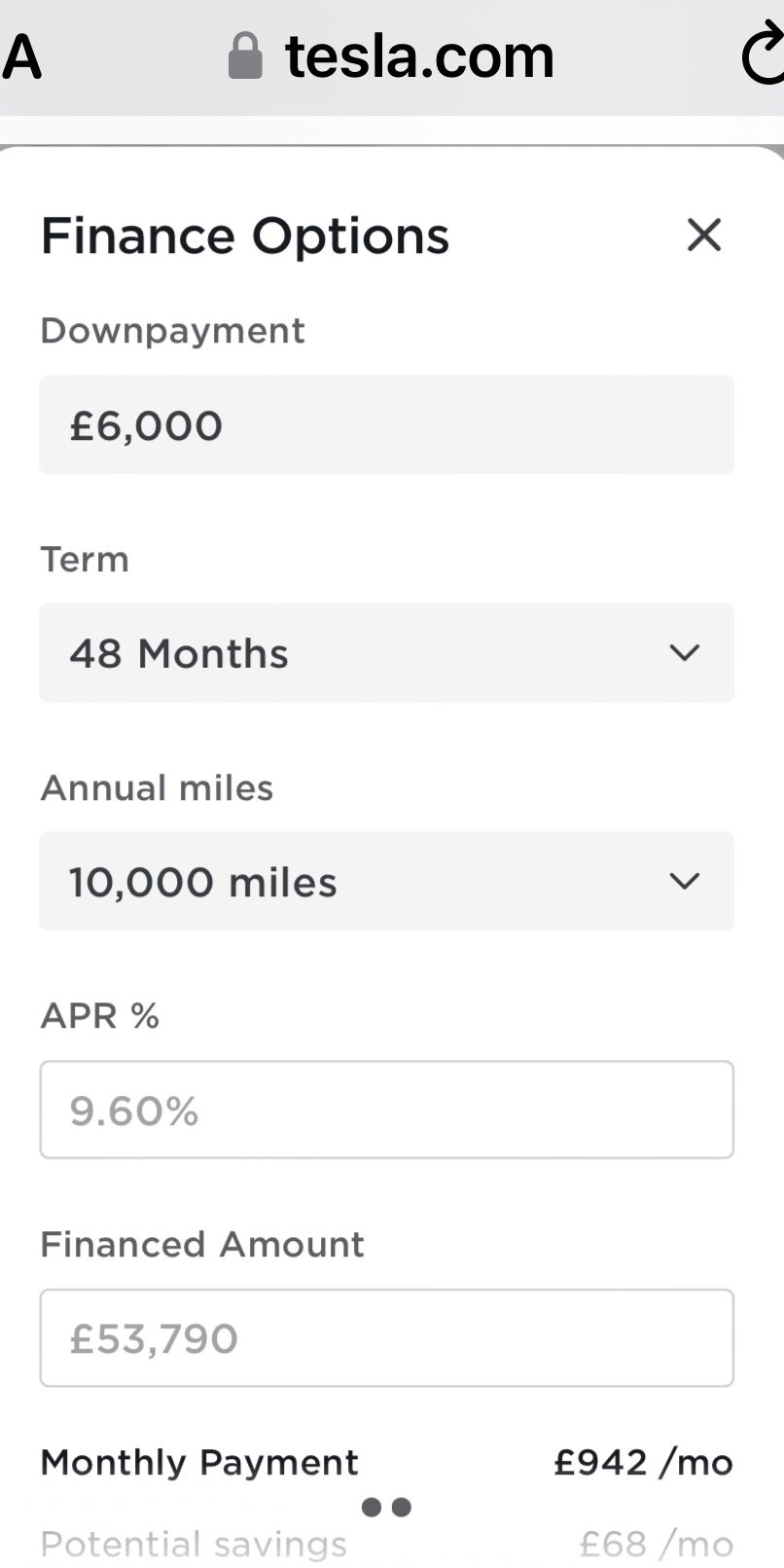Tap the Downpayment label text

[172, 331]
